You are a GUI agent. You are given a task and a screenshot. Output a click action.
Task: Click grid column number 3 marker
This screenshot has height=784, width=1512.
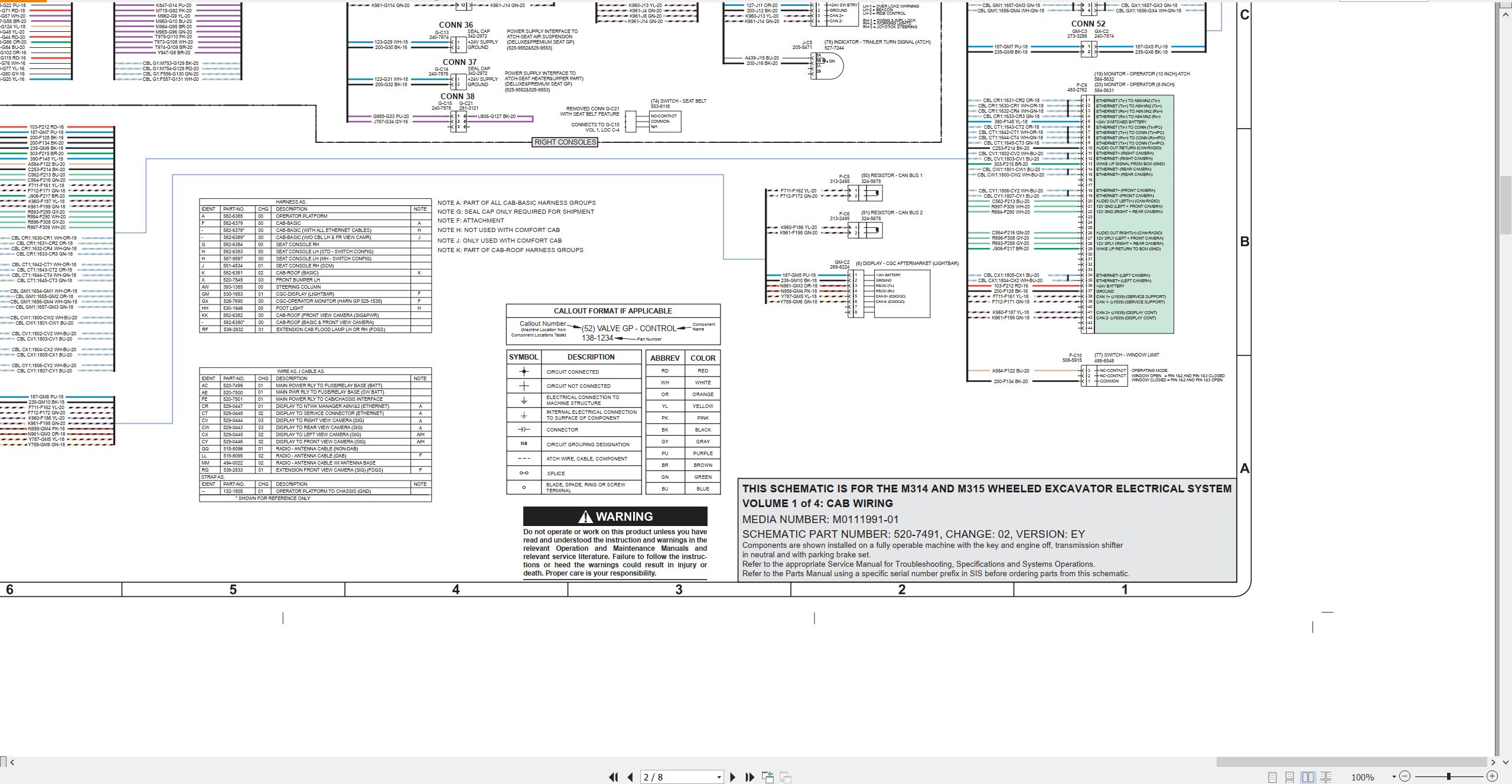(679, 589)
